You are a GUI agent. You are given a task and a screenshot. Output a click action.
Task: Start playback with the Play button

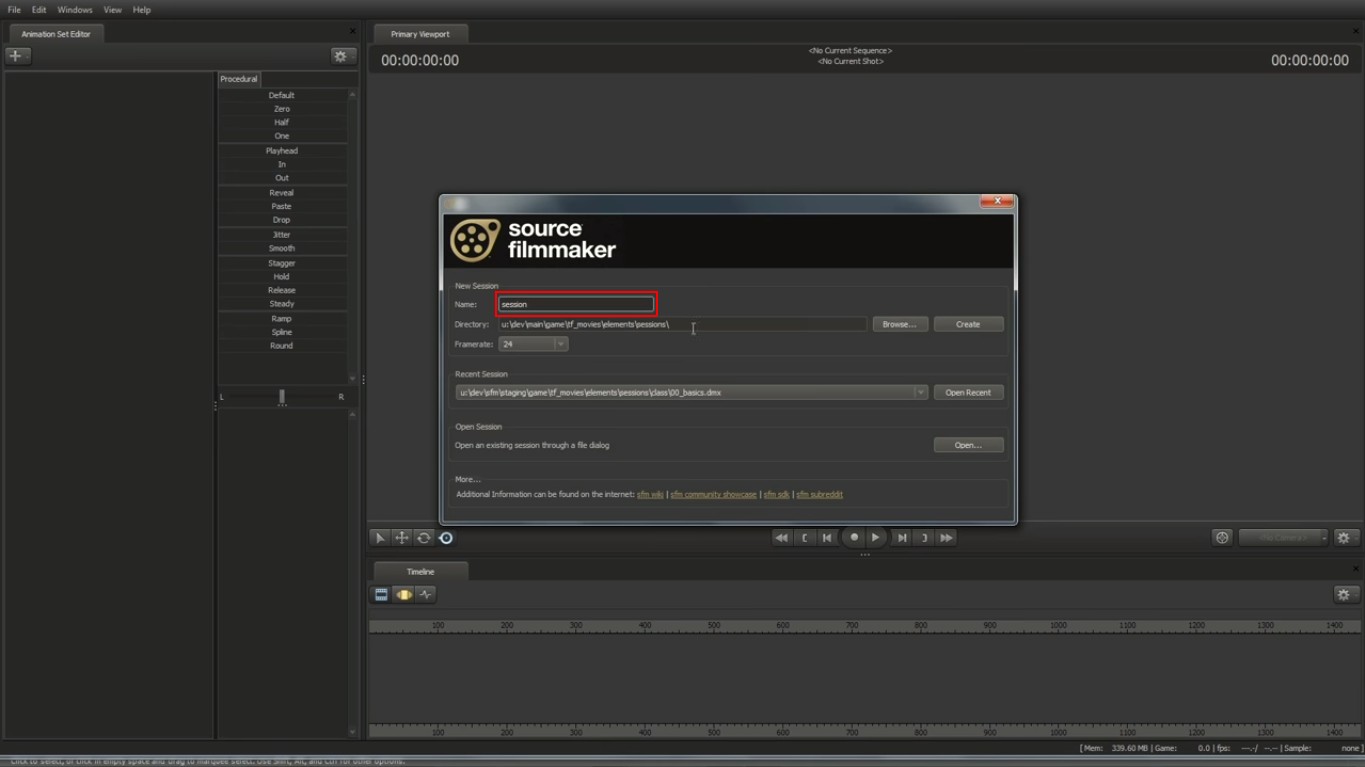click(875, 537)
